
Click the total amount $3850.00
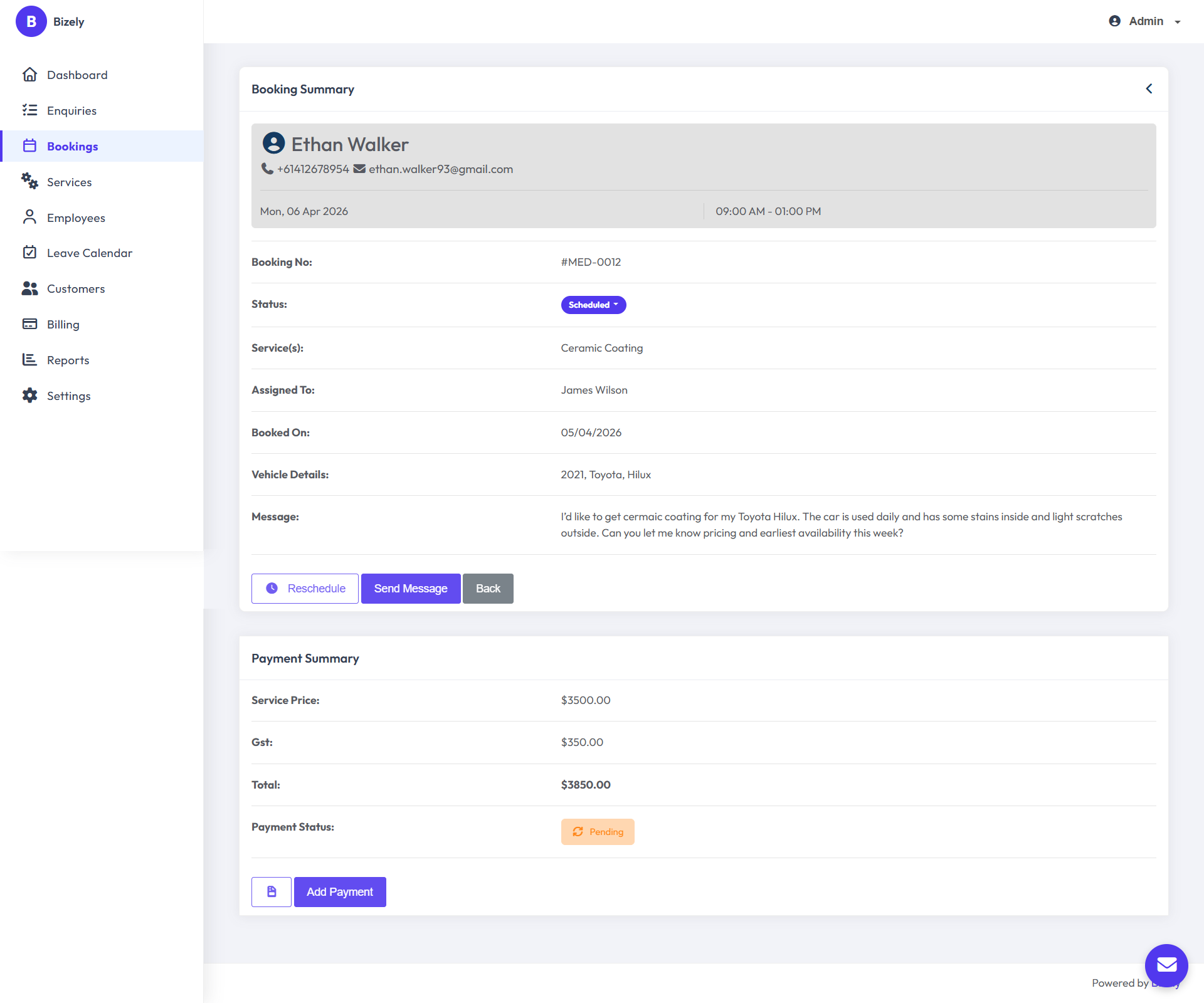(x=586, y=785)
